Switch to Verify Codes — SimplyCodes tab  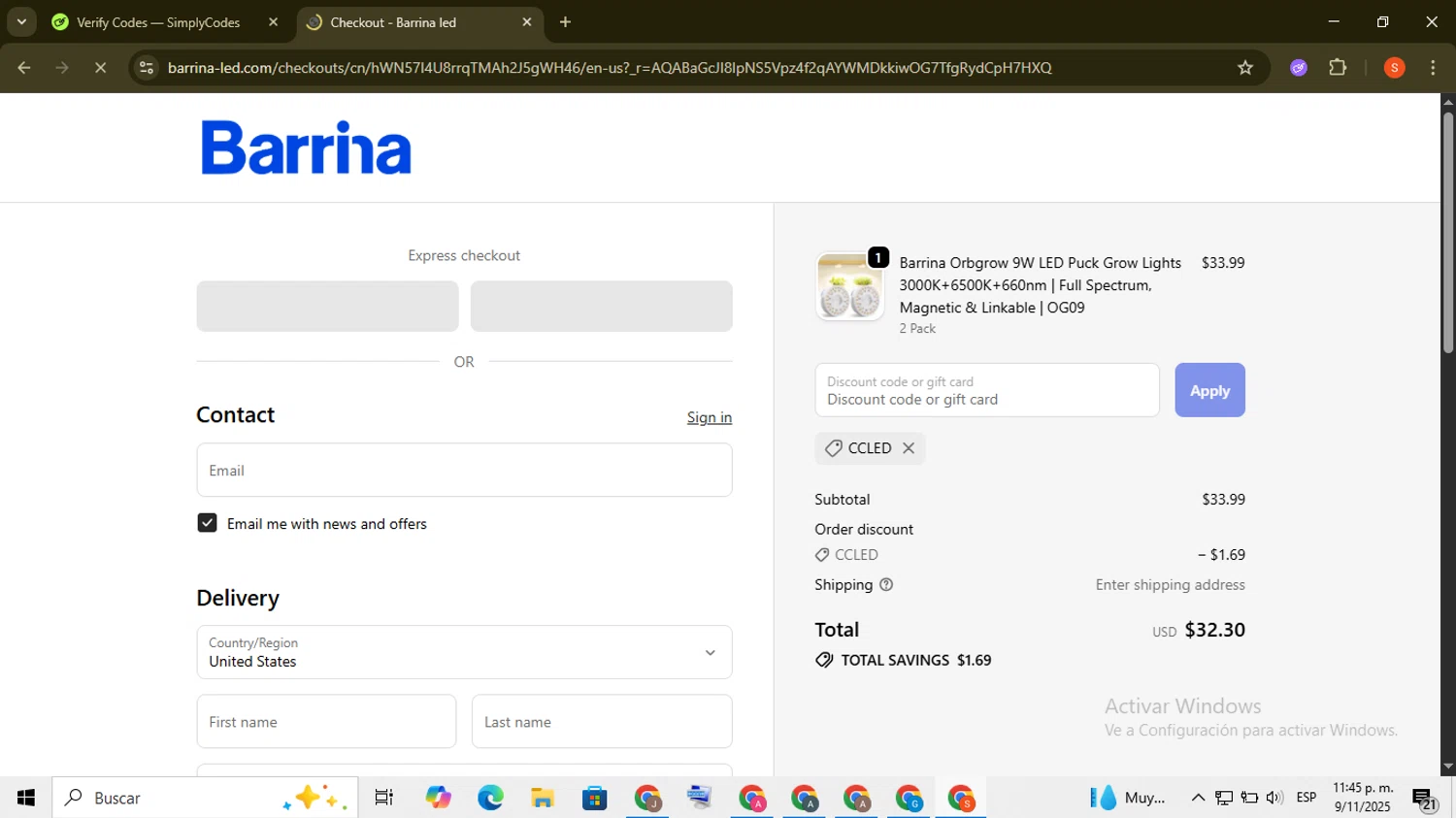pos(158,22)
